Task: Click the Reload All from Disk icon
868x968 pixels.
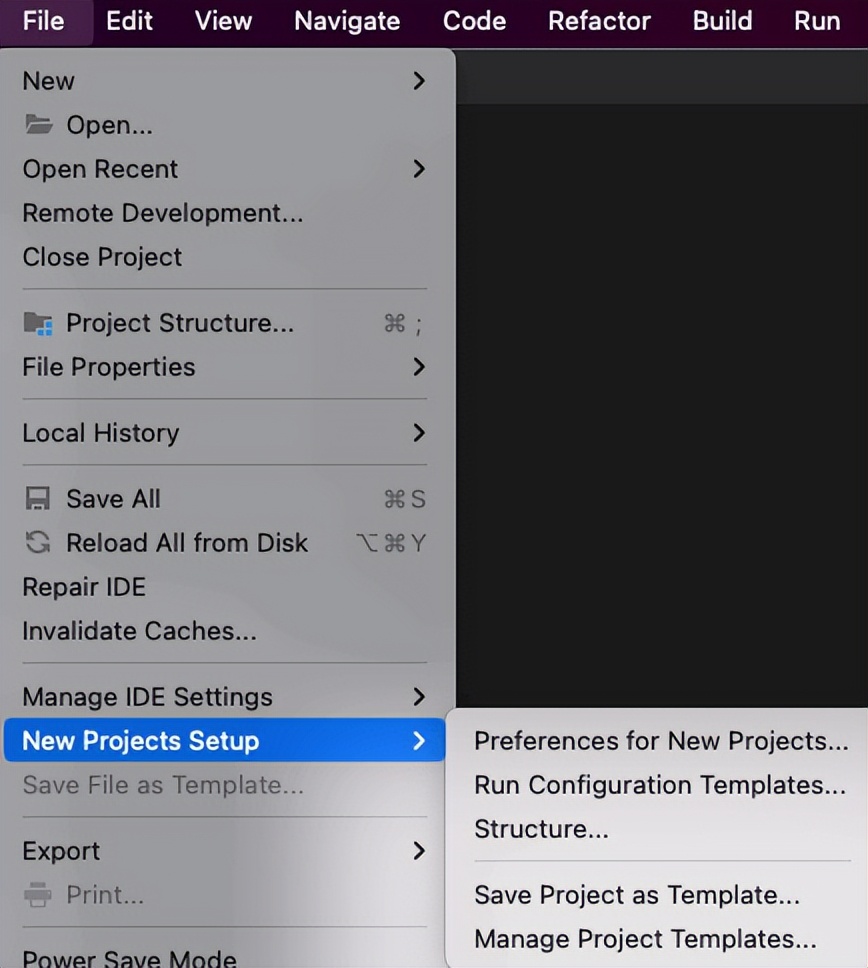Action: (38, 543)
